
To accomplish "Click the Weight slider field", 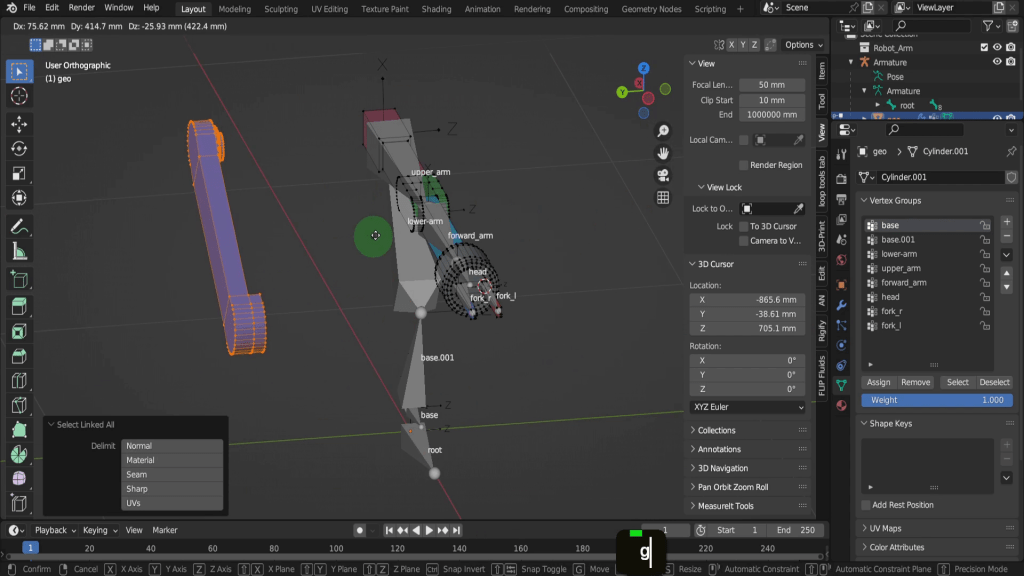I will pos(936,400).
